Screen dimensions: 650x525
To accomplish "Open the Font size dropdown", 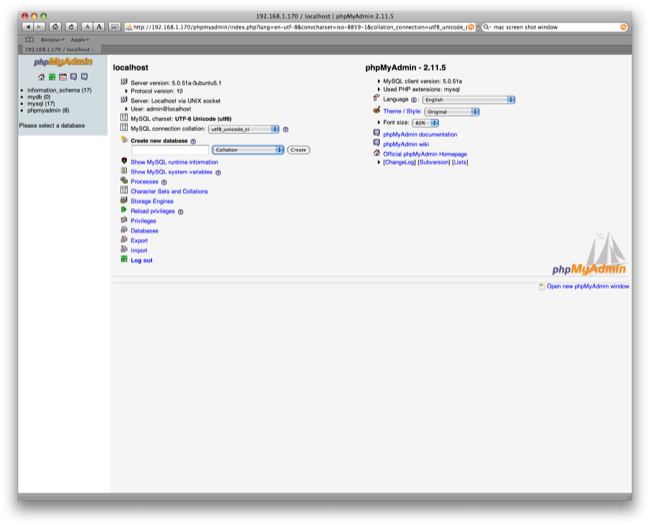I will (x=425, y=123).
